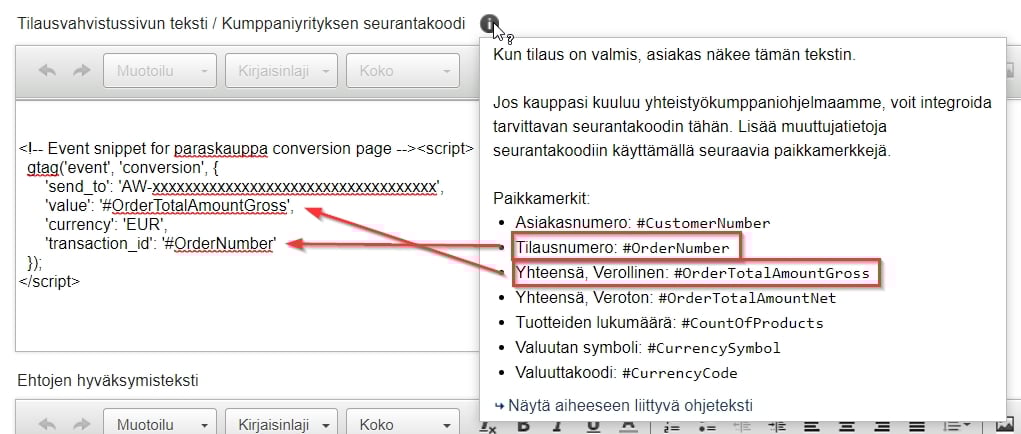Click the info icon beside Tilausvahvistussivun teksti

489,24
